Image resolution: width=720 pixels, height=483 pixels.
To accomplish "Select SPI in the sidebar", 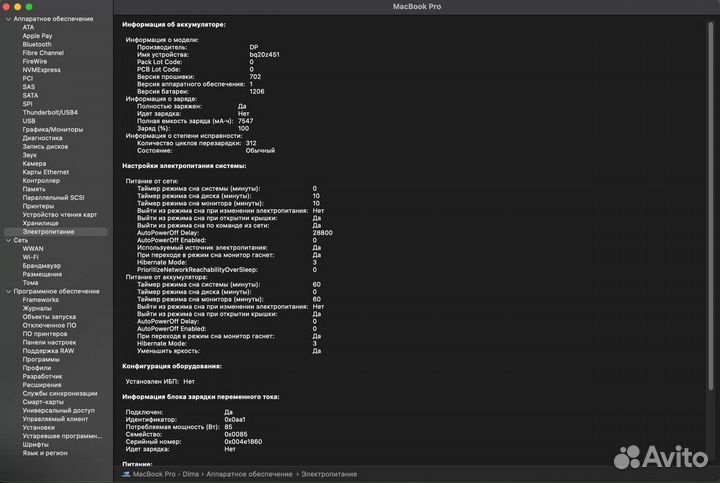I will tap(28, 104).
